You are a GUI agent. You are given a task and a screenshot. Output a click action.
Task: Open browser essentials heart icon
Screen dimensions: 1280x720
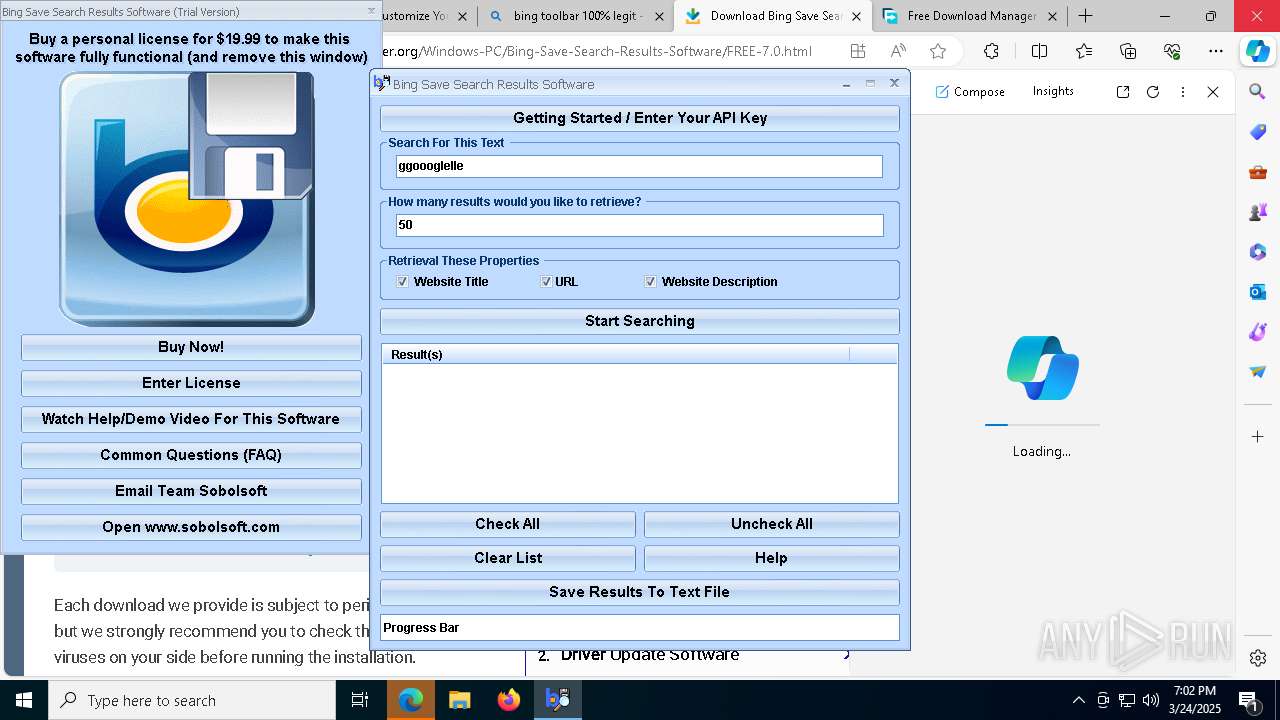[1173, 51]
